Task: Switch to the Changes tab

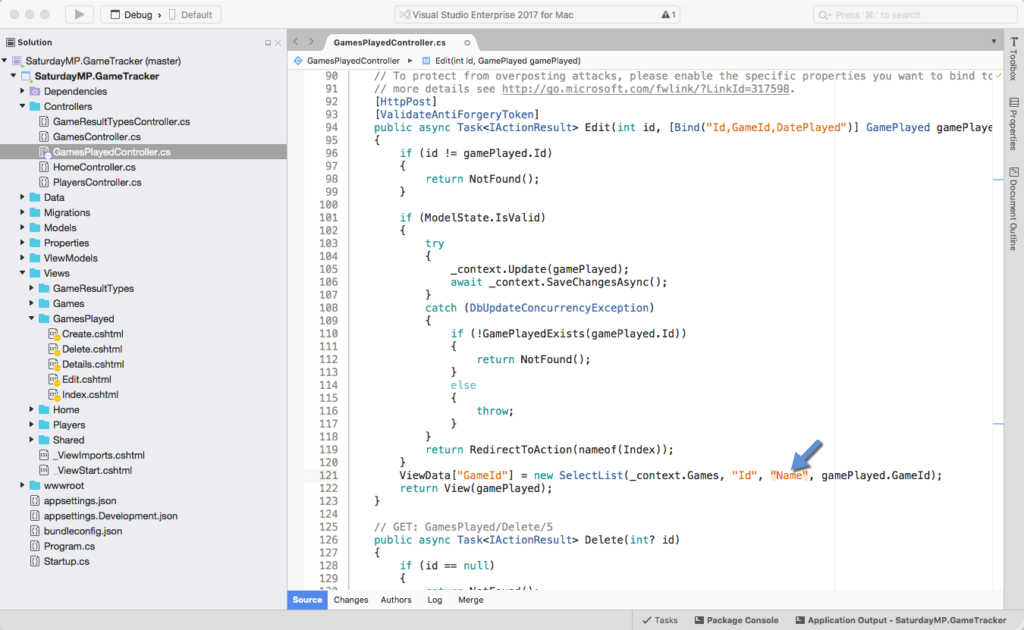Action: [352, 599]
